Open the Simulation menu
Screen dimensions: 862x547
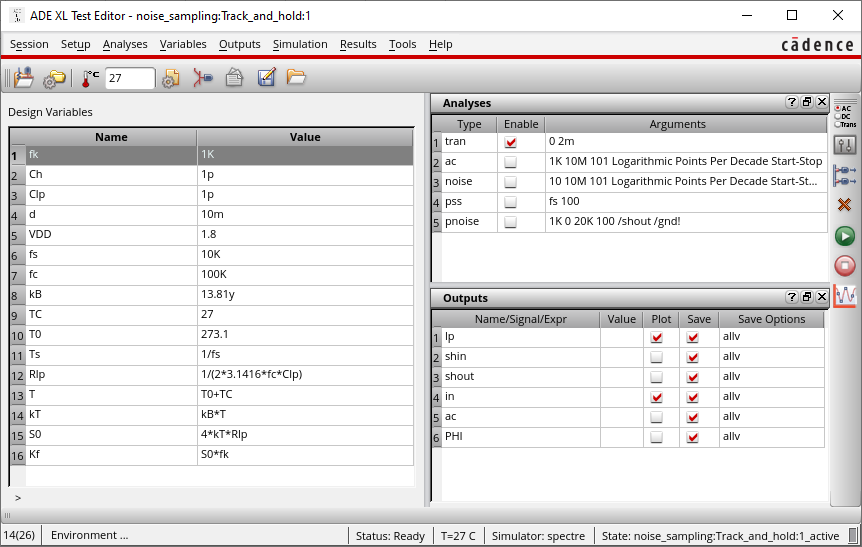pyautogui.click(x=300, y=44)
